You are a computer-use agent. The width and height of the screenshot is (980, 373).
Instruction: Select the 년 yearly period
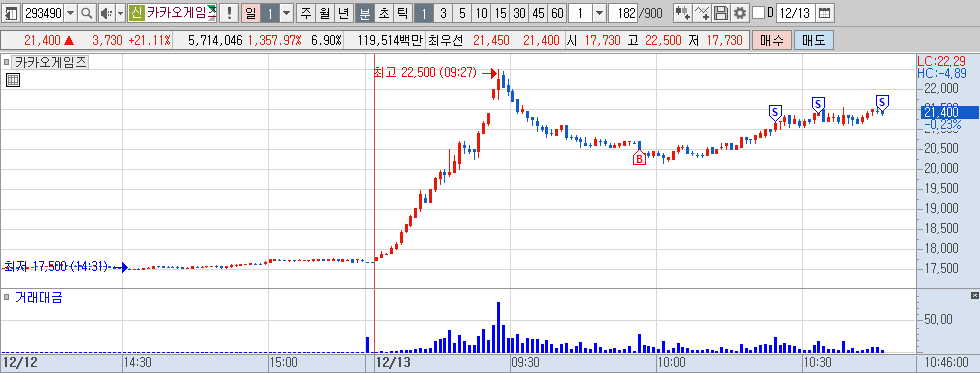pos(343,12)
